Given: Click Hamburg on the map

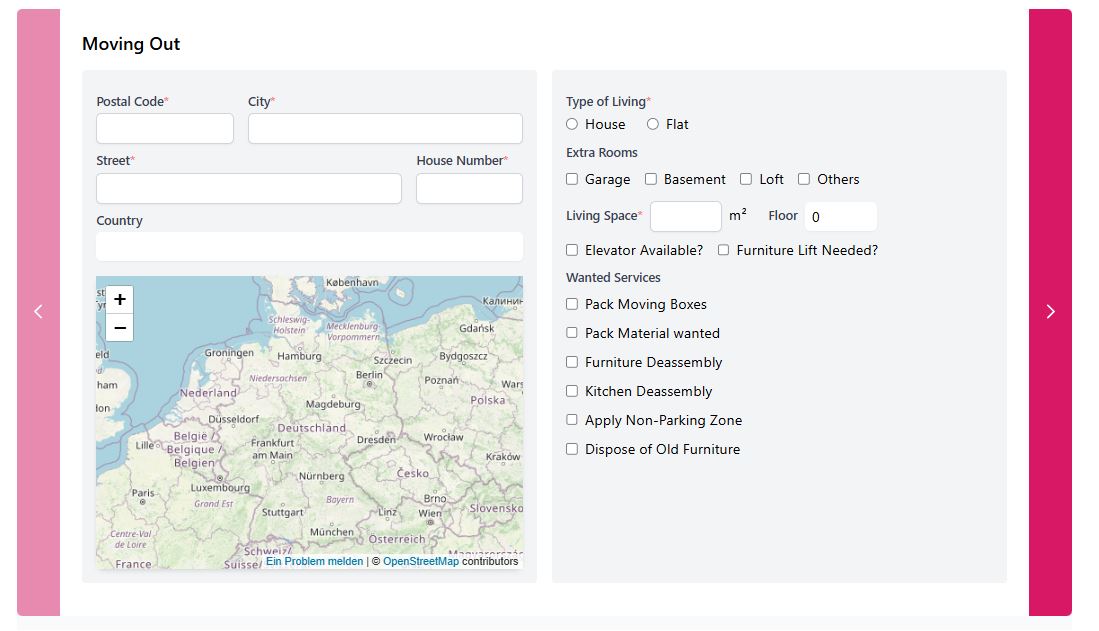Looking at the screenshot, I should tap(299, 356).
